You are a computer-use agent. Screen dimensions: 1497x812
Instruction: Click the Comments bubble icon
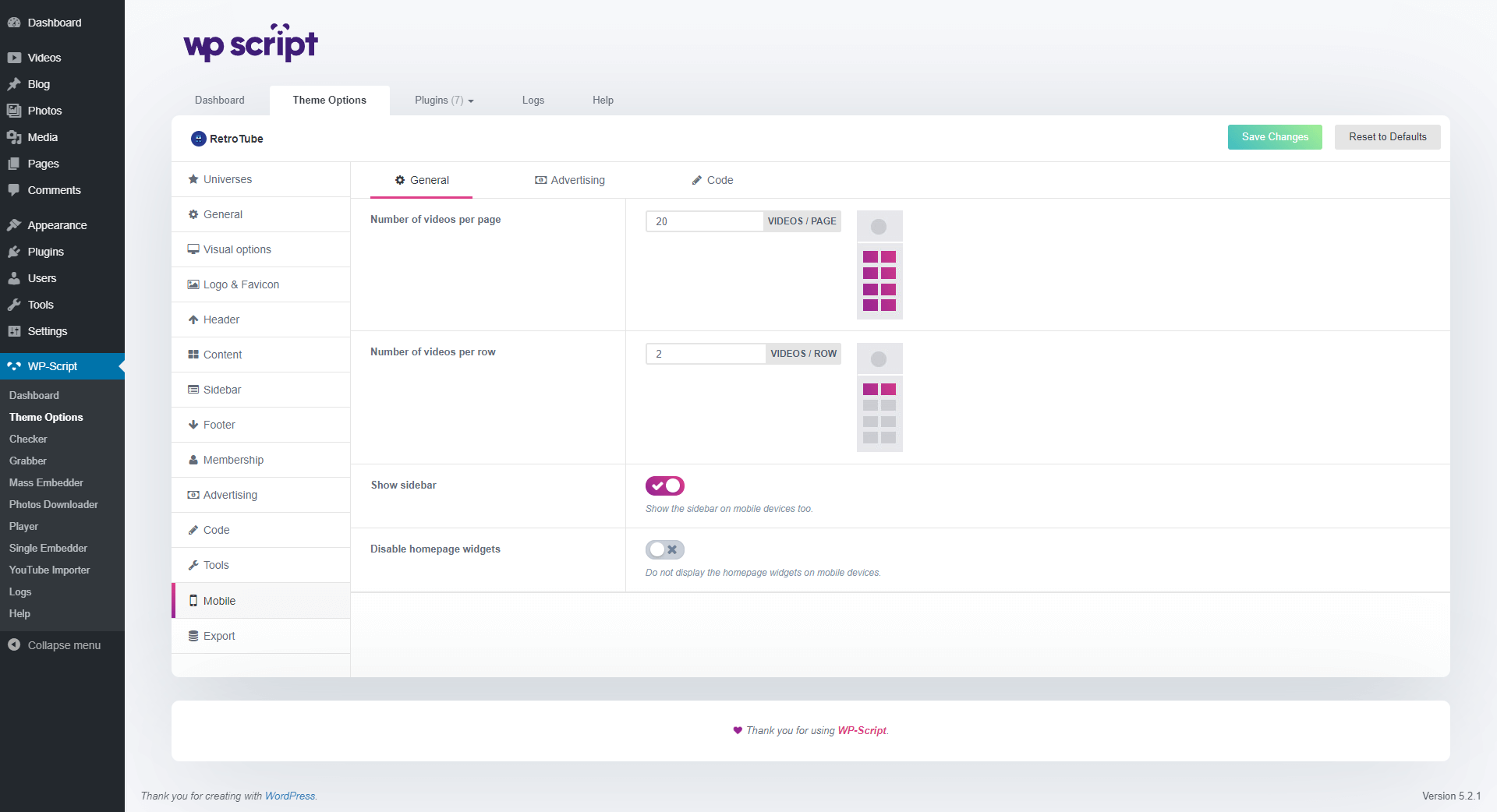14,190
